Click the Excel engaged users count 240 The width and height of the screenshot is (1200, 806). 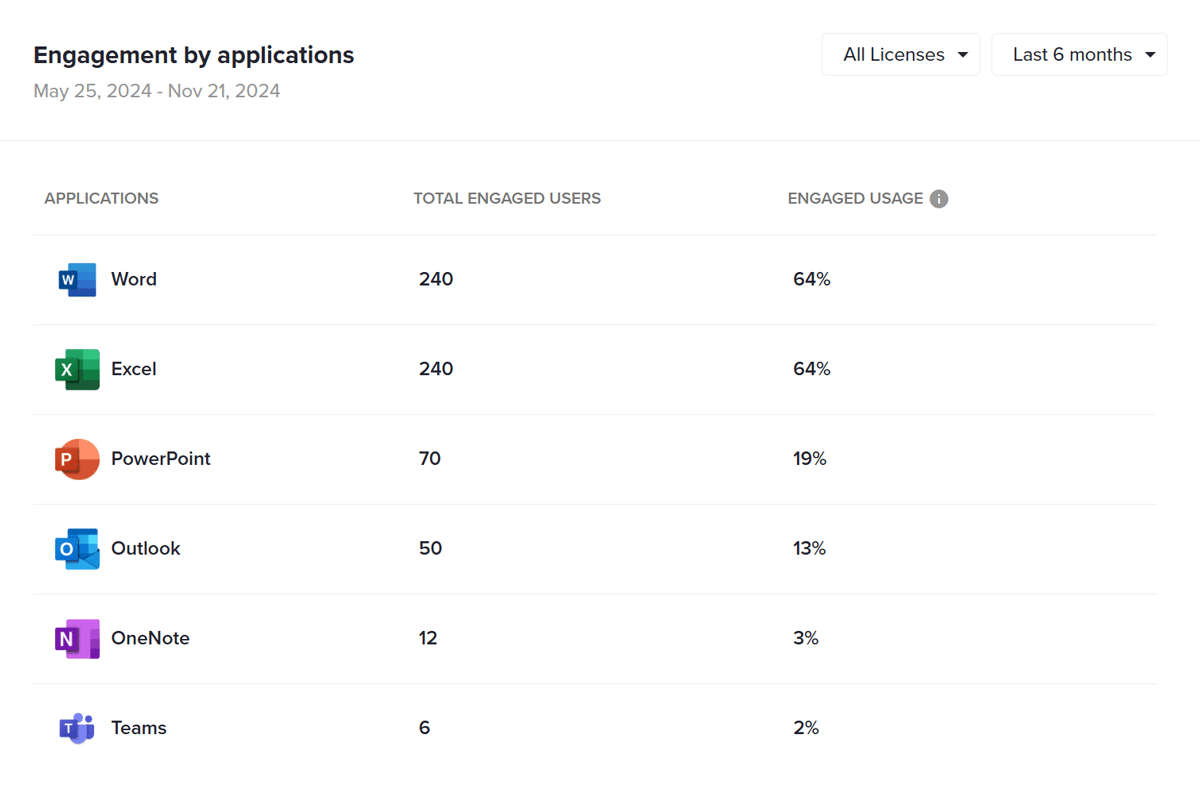click(435, 369)
